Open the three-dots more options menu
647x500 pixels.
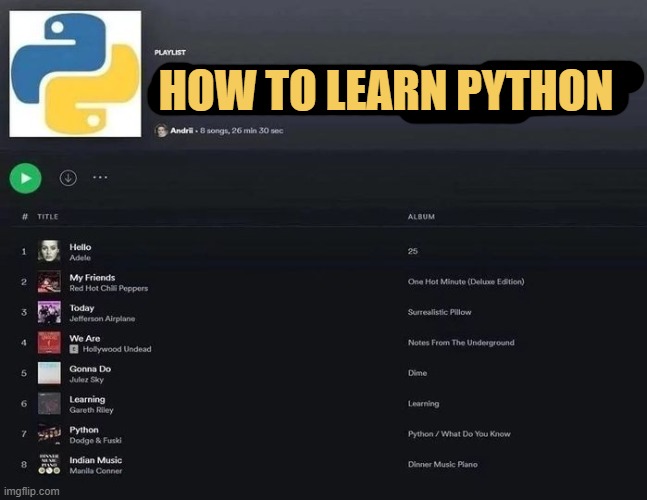tap(100, 177)
